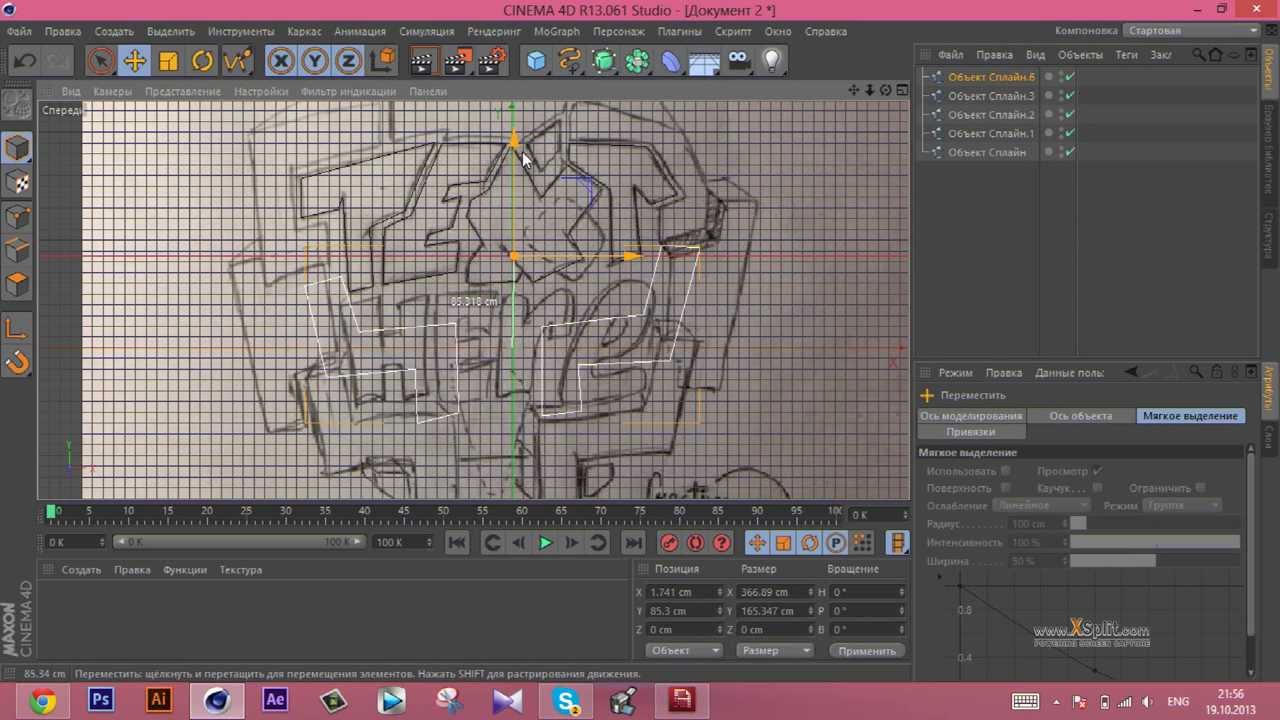Adjust the Интенсивность slider

coord(1155,542)
